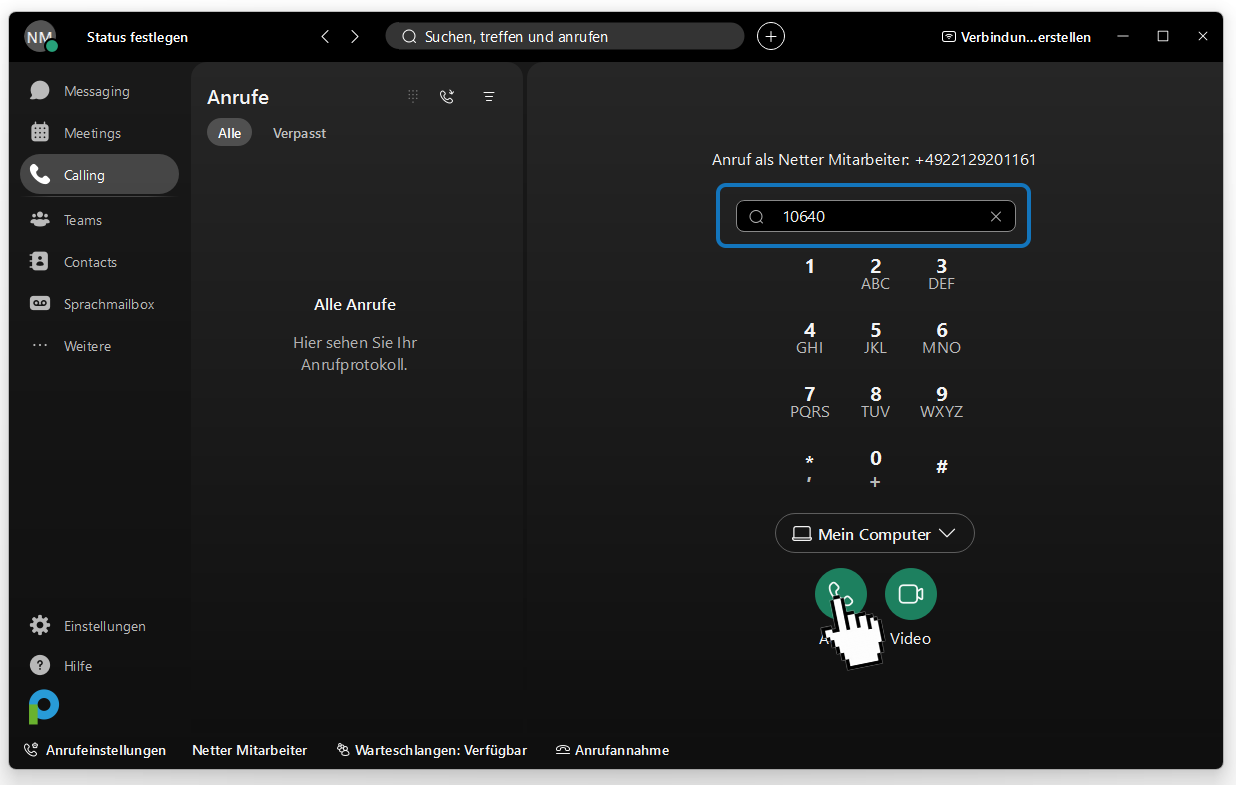The height and width of the screenshot is (785, 1236).
Task: Dial key 4 GHI
Action: tap(810, 338)
